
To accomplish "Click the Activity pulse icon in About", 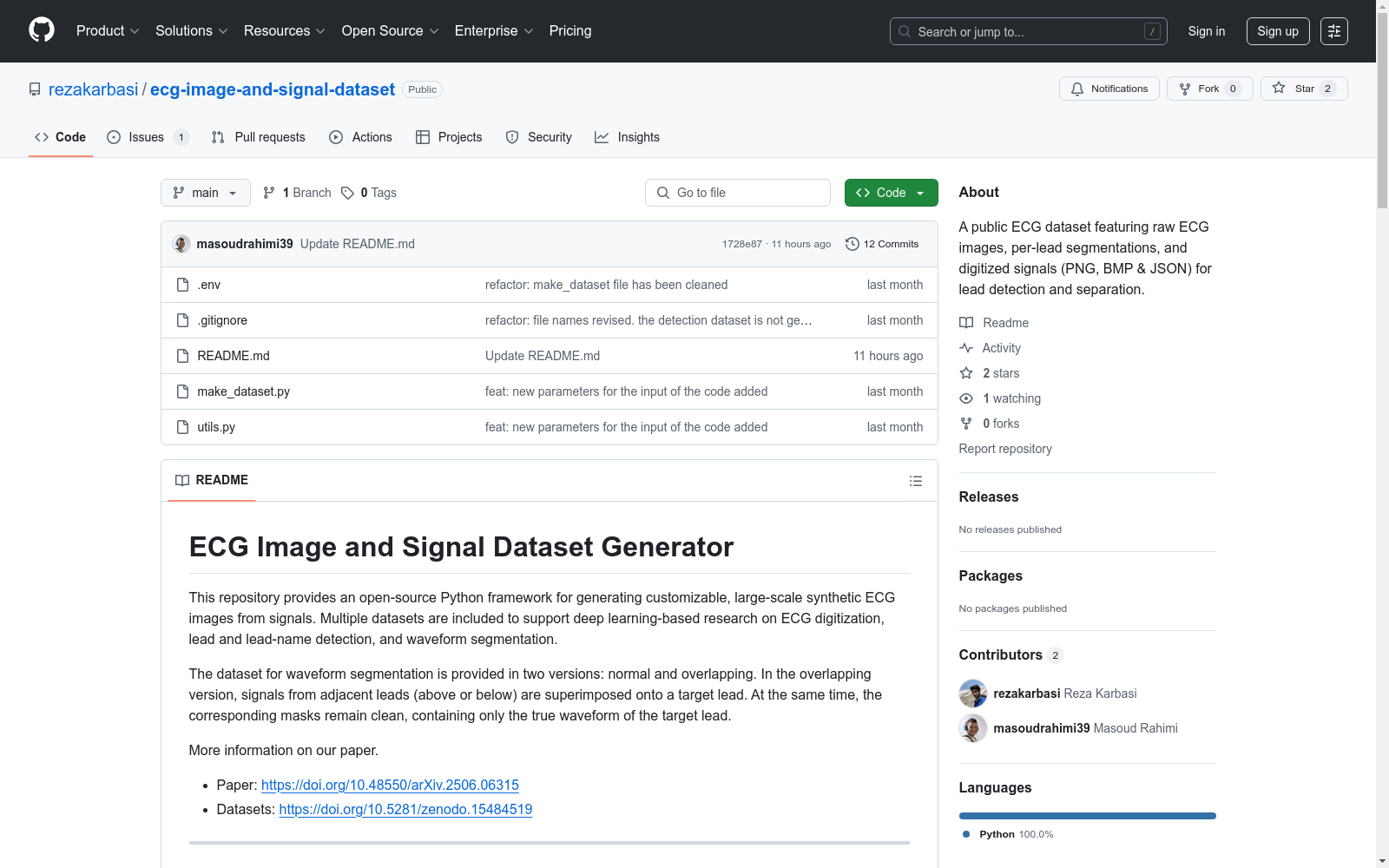I will (966, 348).
